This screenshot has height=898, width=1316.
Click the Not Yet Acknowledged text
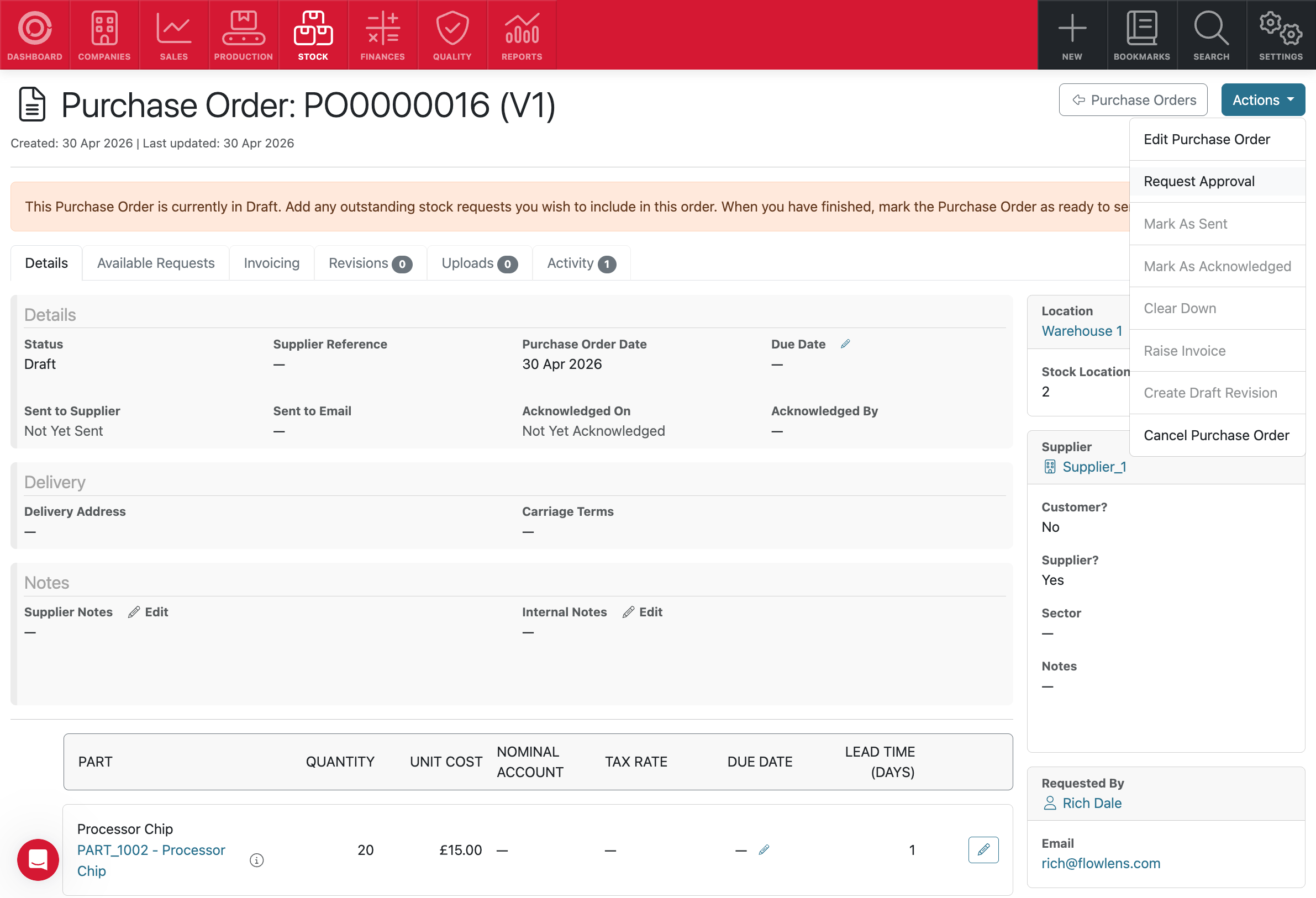pyautogui.click(x=593, y=431)
